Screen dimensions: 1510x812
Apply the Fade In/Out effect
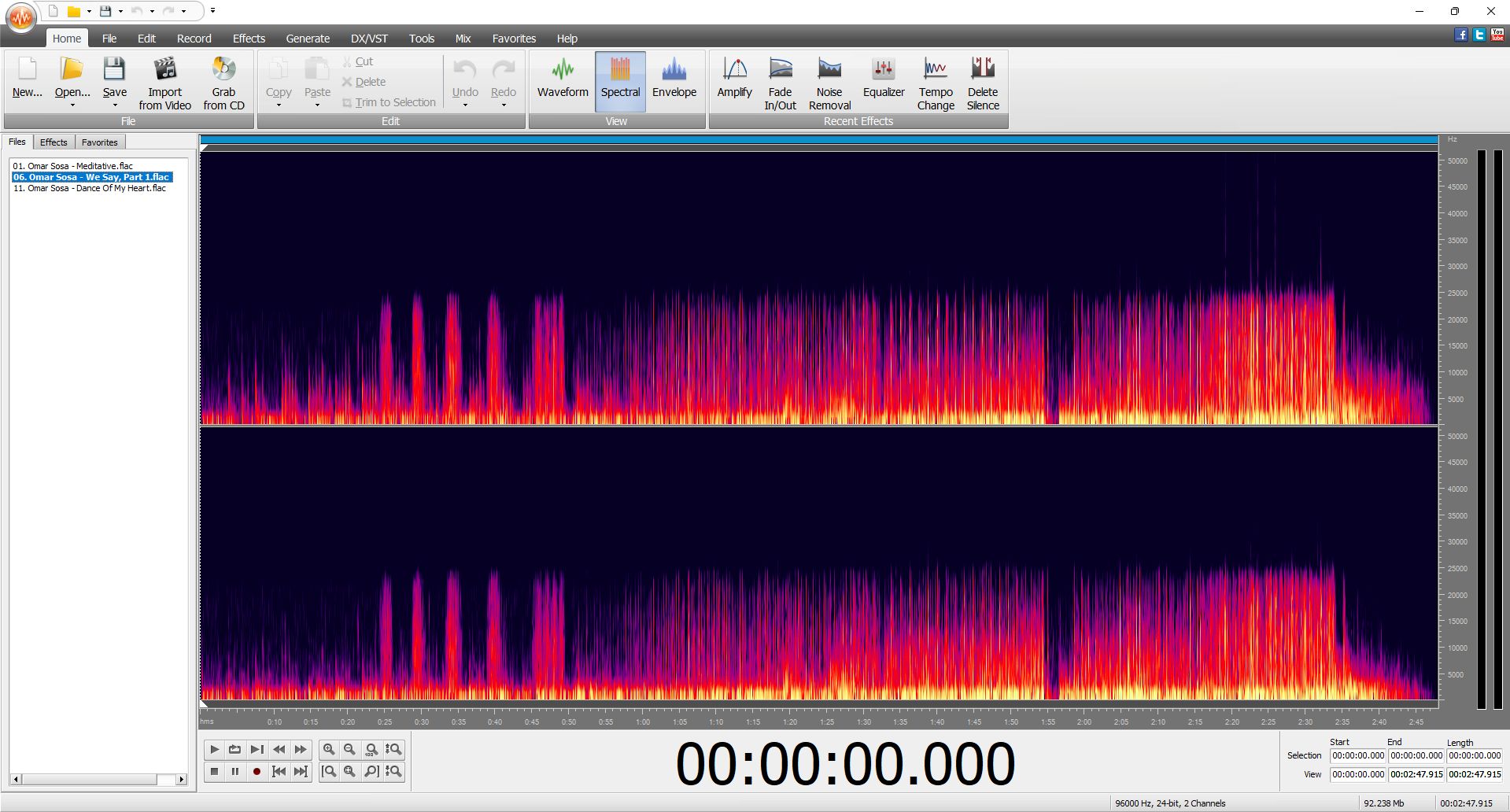coord(780,83)
